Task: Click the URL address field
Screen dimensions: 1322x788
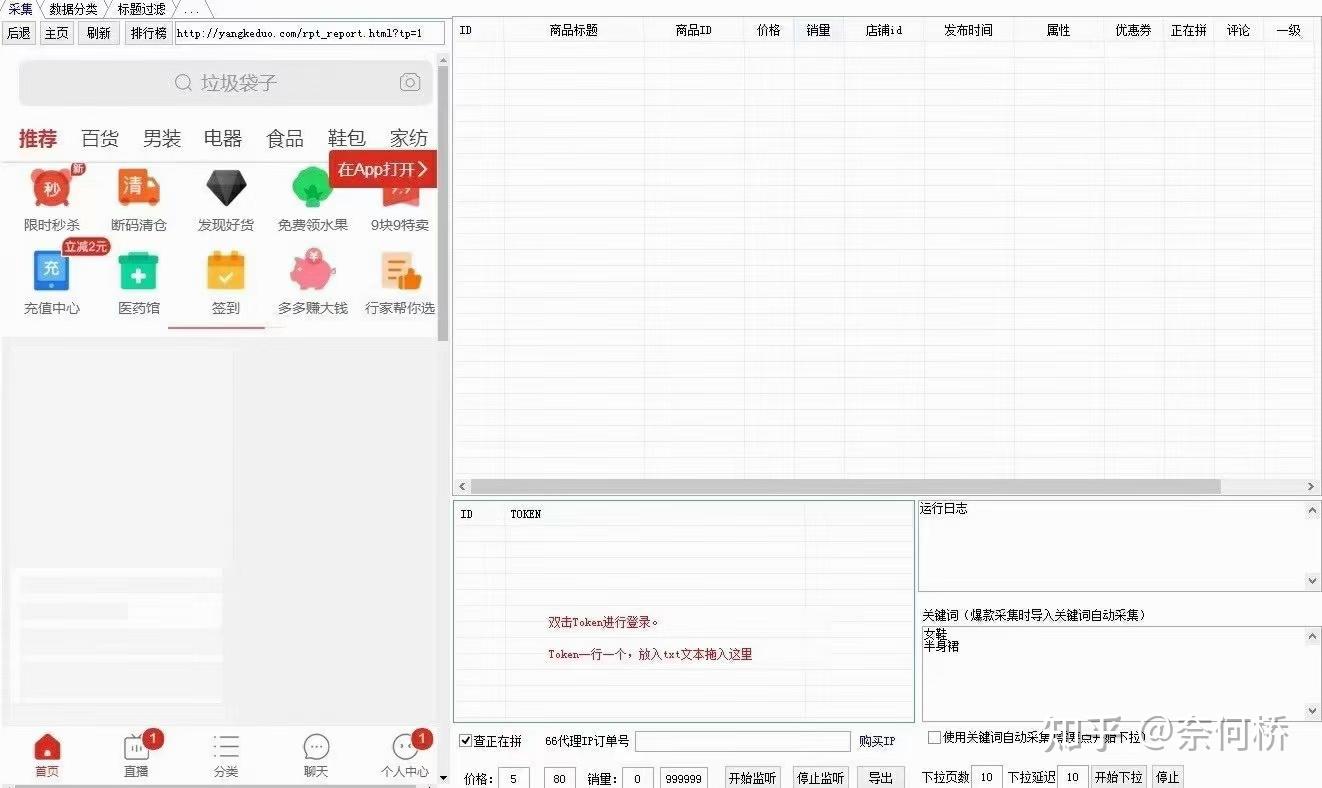Action: click(309, 33)
